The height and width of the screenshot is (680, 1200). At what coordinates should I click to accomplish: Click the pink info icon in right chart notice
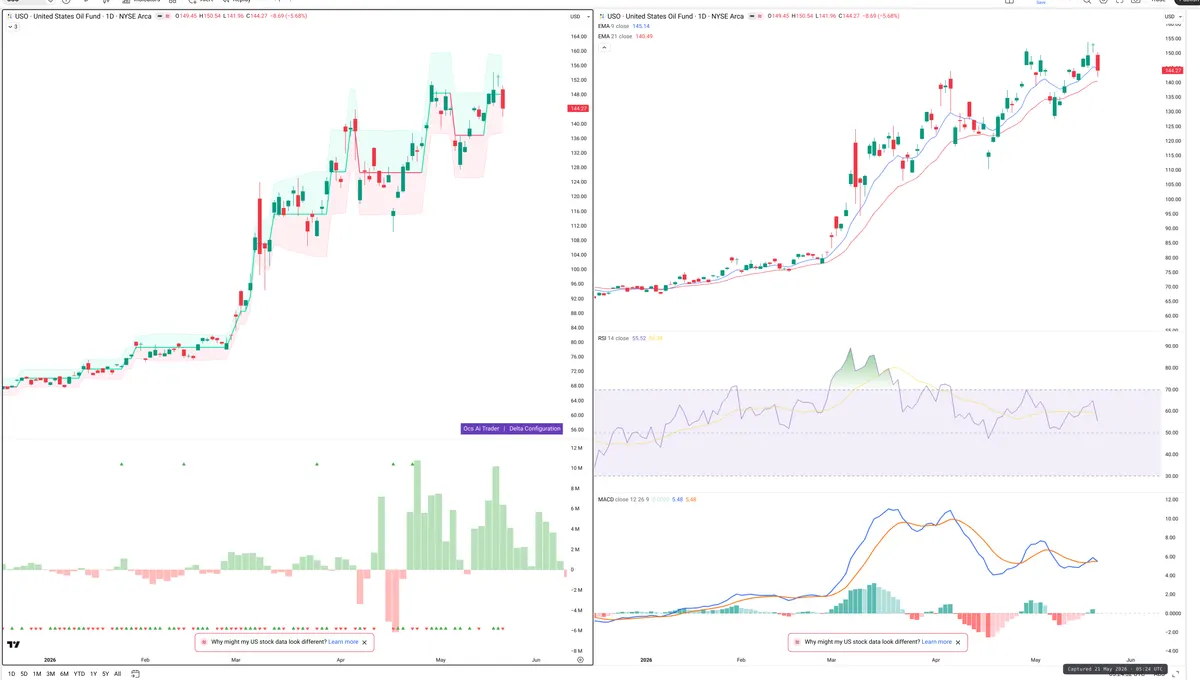tap(798, 642)
